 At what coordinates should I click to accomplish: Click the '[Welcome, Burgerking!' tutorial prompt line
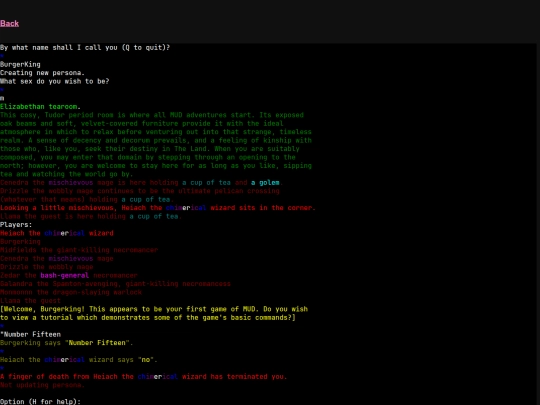point(154,309)
